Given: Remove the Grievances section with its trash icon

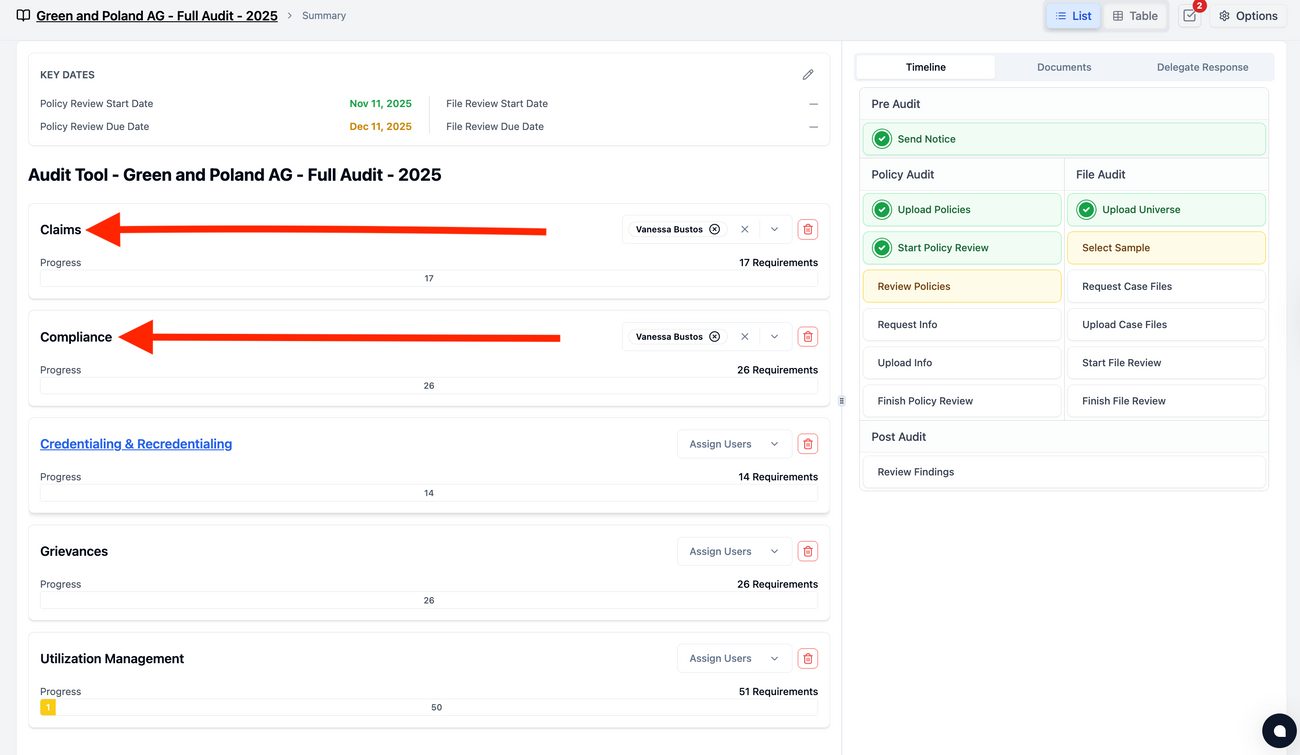Looking at the screenshot, I should click(x=807, y=551).
